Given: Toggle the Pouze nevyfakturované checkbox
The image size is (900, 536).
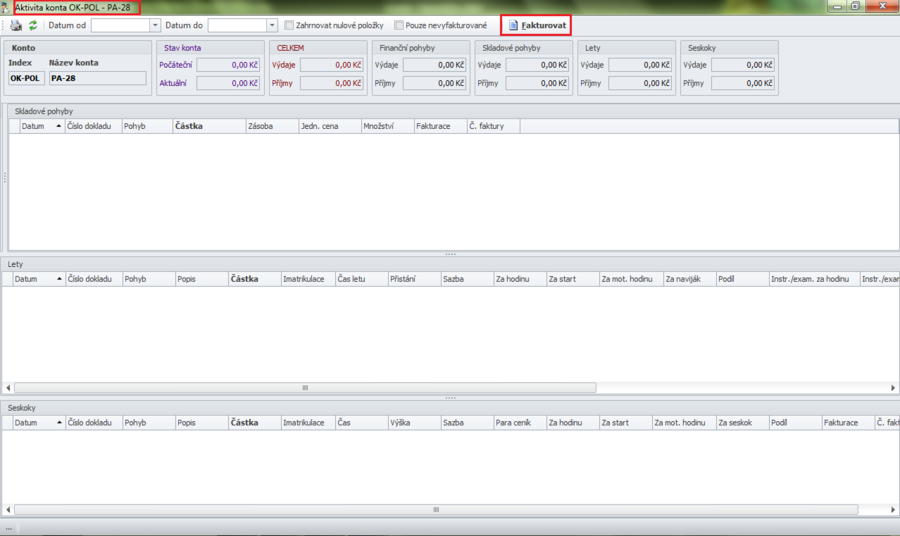Looking at the screenshot, I should 399,25.
